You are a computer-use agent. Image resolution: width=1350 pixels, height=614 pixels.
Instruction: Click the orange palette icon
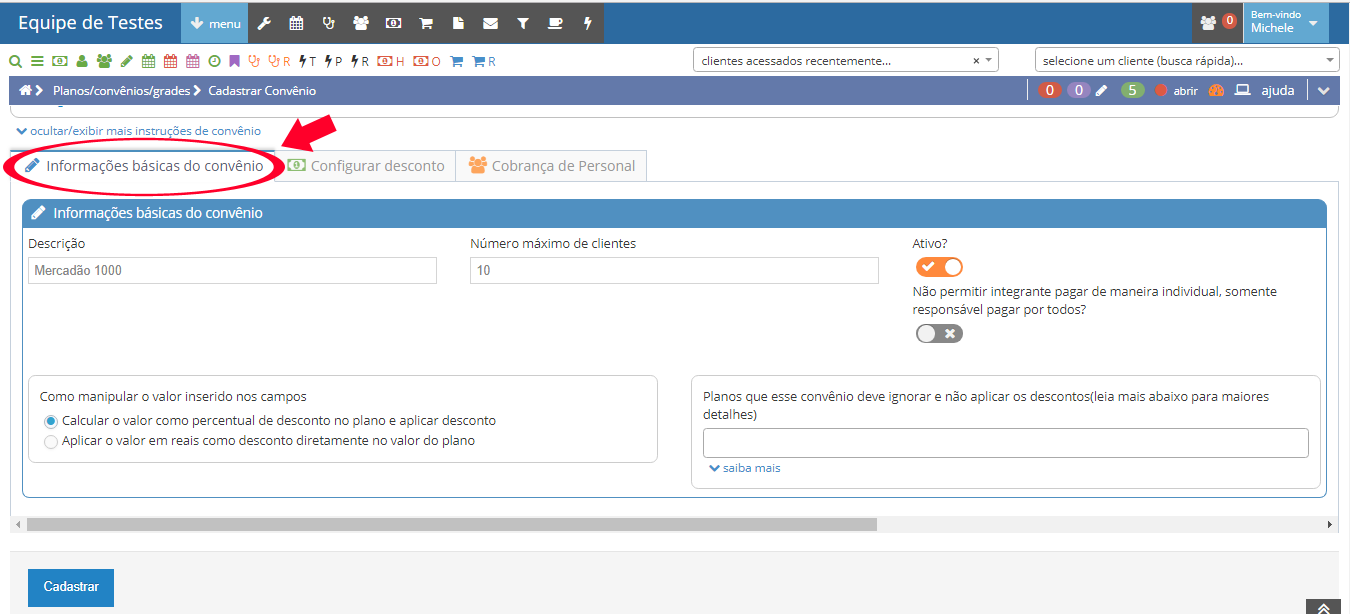(x=1216, y=91)
